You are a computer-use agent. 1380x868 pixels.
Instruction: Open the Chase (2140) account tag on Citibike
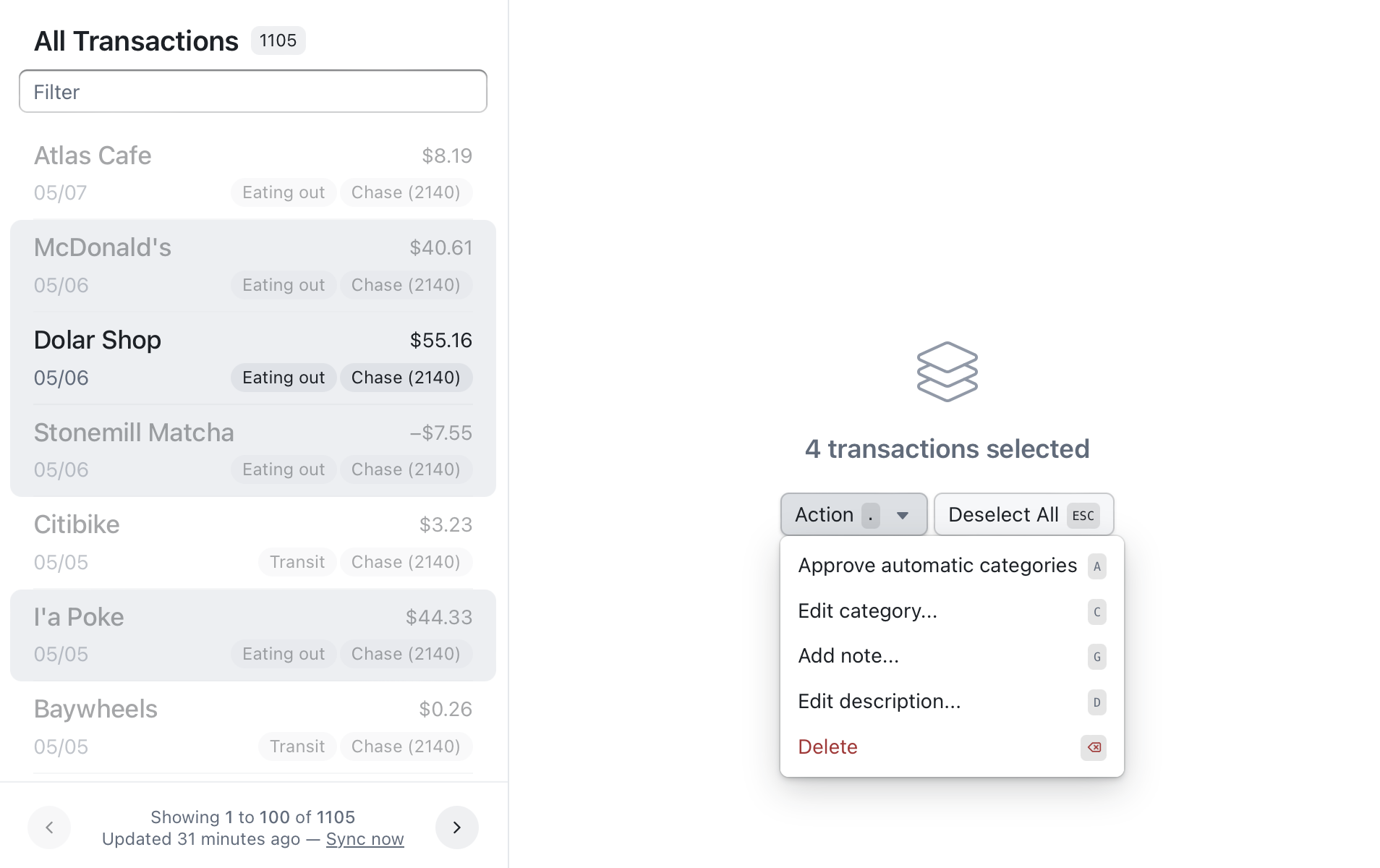[x=406, y=561]
